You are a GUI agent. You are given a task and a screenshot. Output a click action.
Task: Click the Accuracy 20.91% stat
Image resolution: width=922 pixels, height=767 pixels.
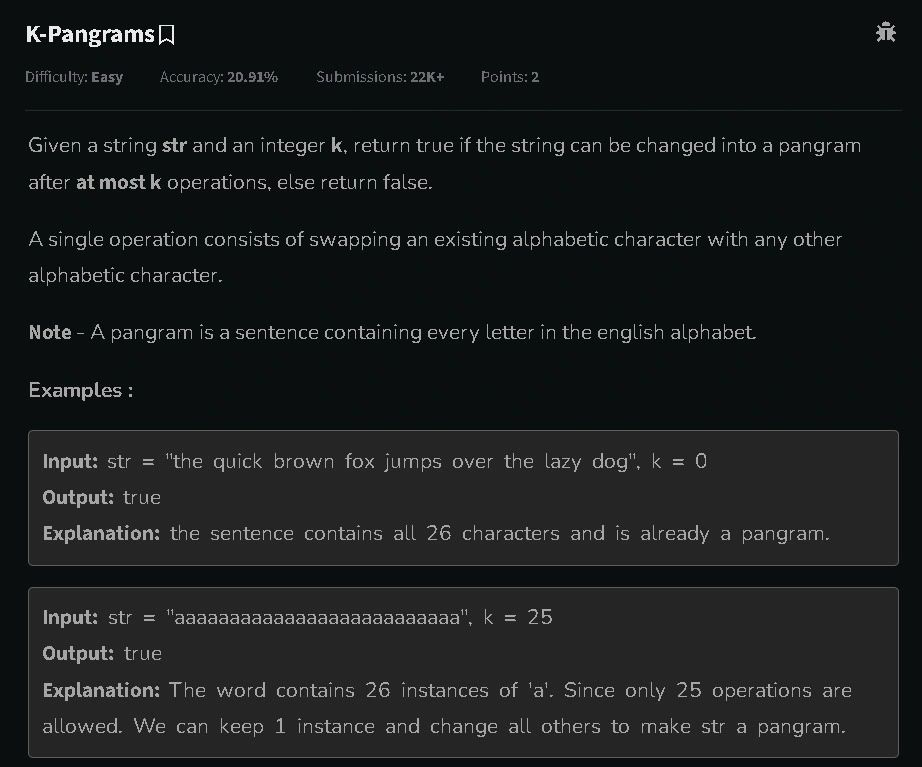[x=219, y=77]
